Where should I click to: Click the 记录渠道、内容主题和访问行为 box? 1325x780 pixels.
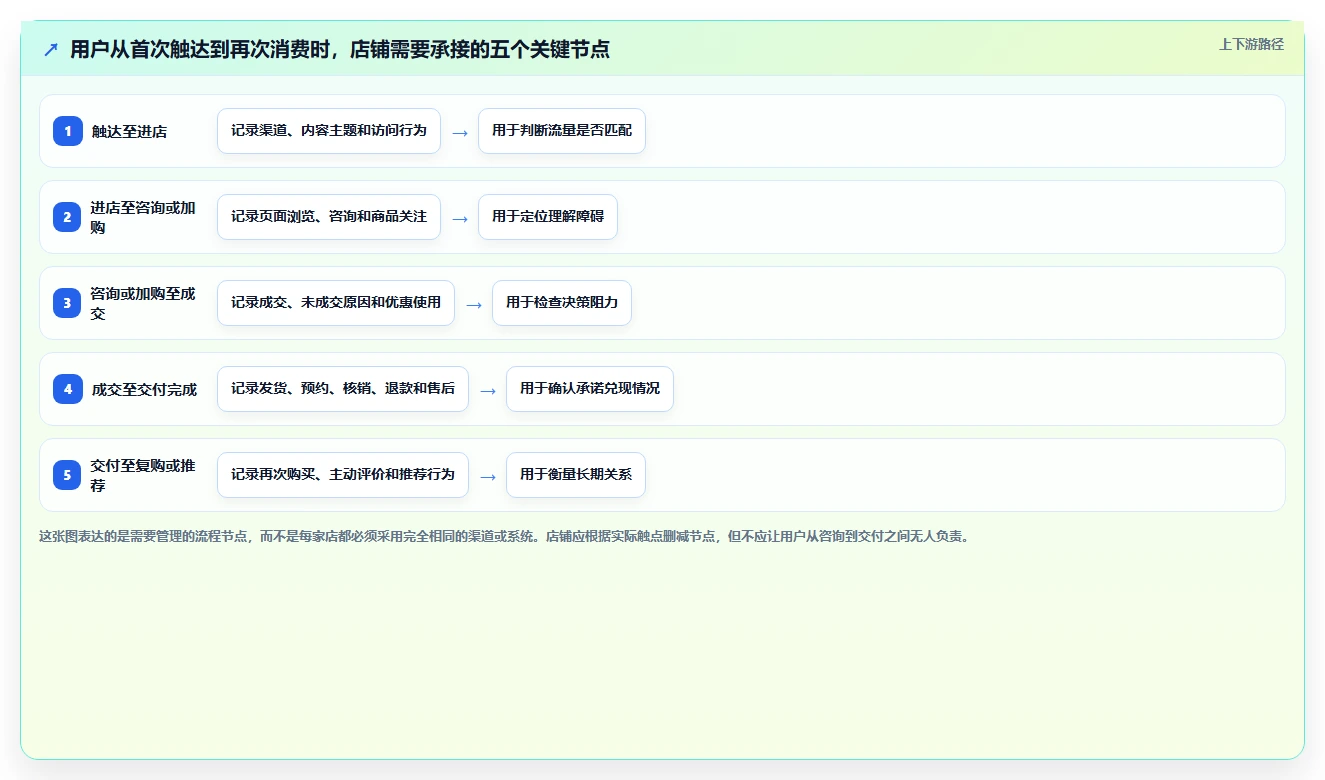329,131
